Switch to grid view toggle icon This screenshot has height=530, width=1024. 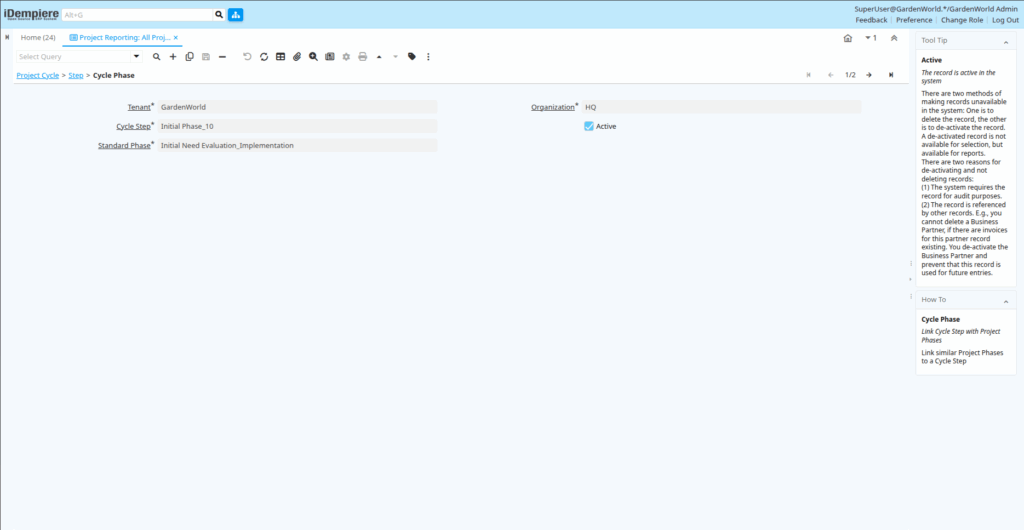[280, 57]
